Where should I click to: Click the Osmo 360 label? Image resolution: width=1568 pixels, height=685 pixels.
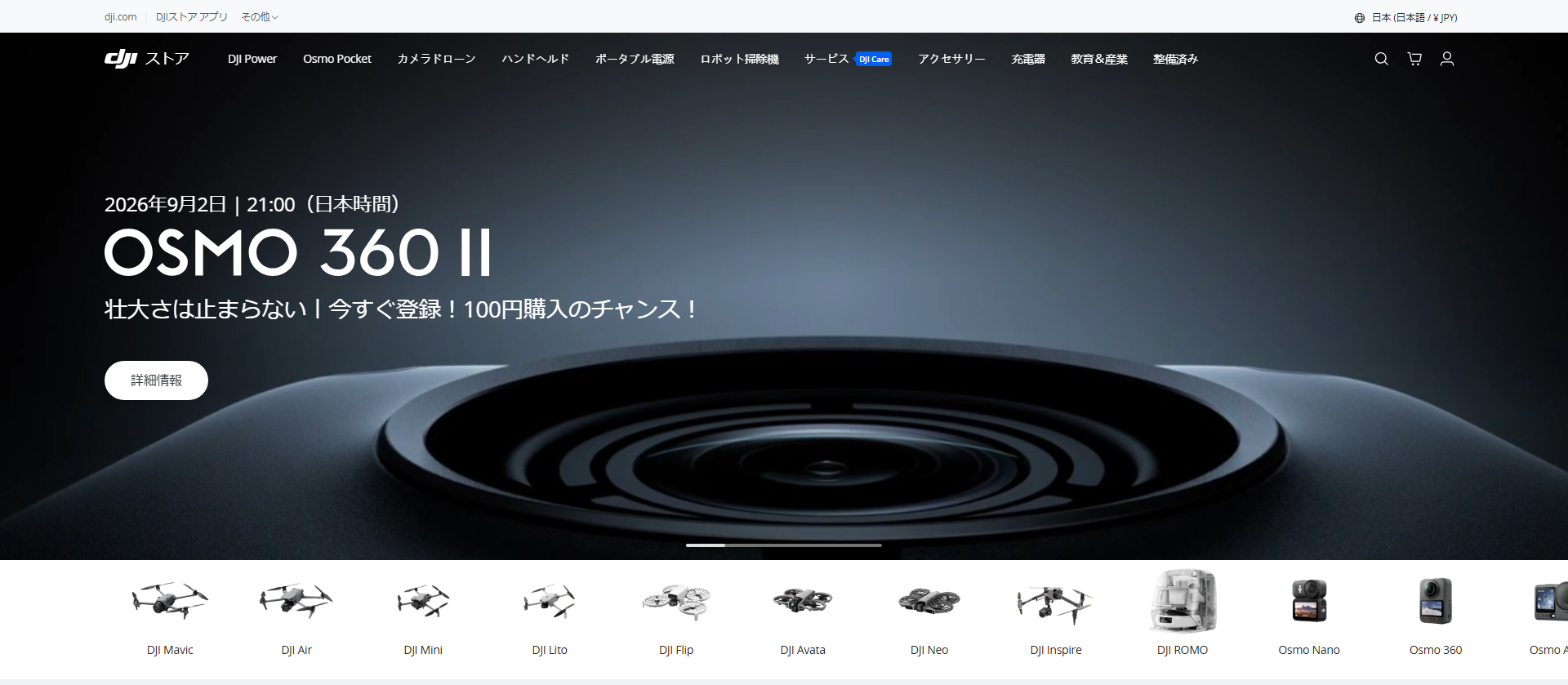(1436, 650)
